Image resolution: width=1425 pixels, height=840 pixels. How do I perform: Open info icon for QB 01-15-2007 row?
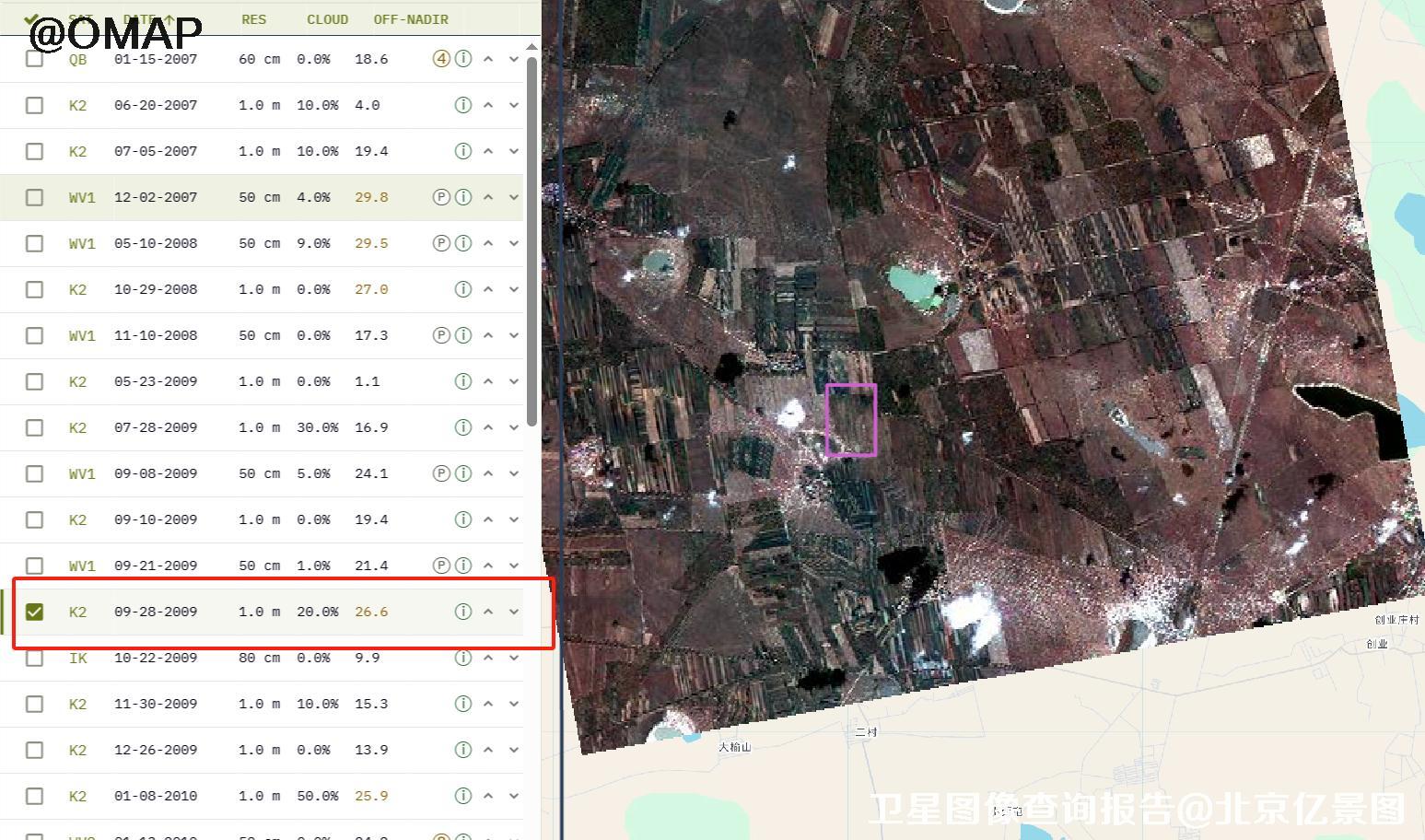(x=463, y=59)
